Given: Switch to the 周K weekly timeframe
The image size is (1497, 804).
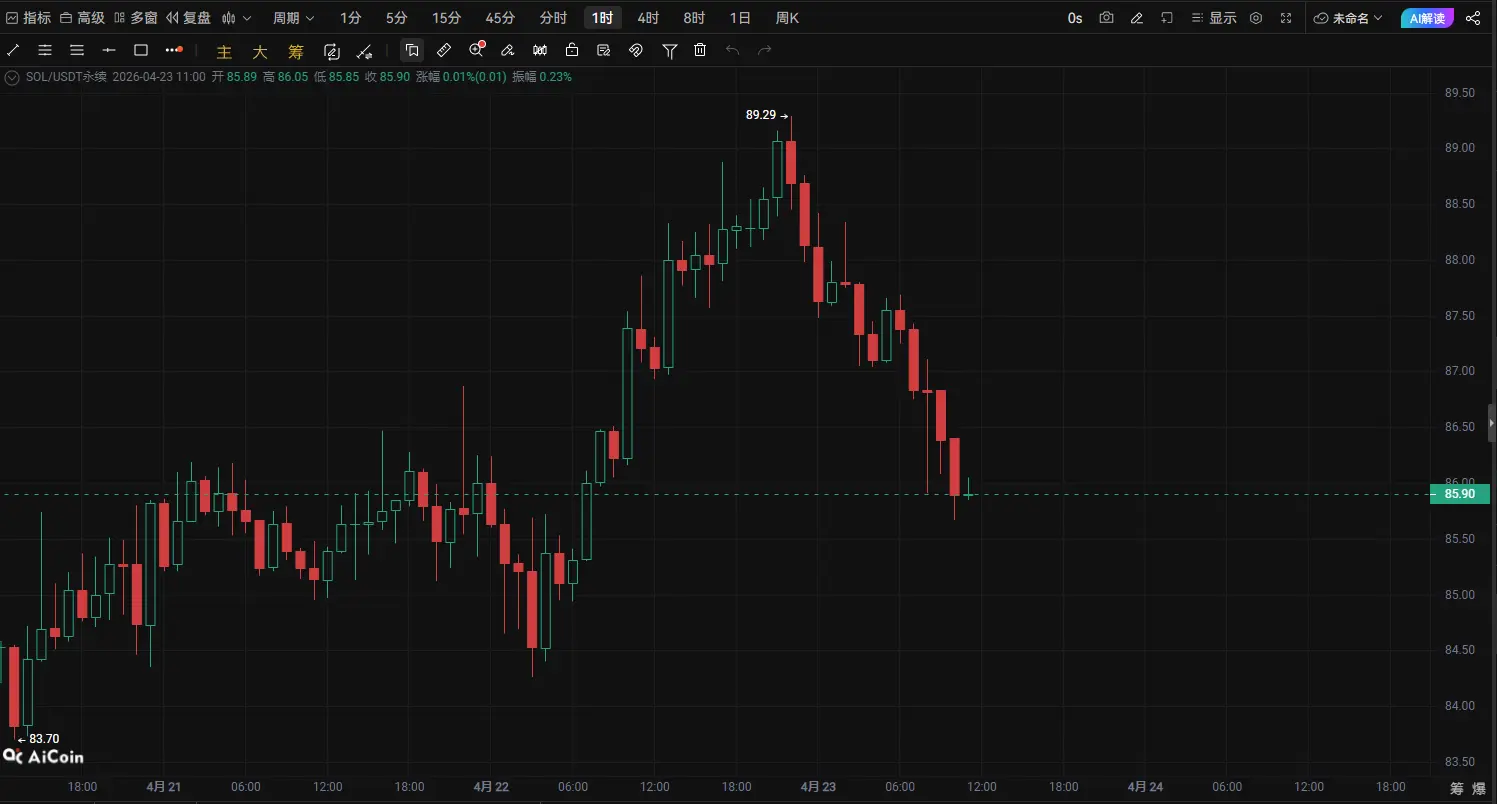Looking at the screenshot, I should pos(787,18).
